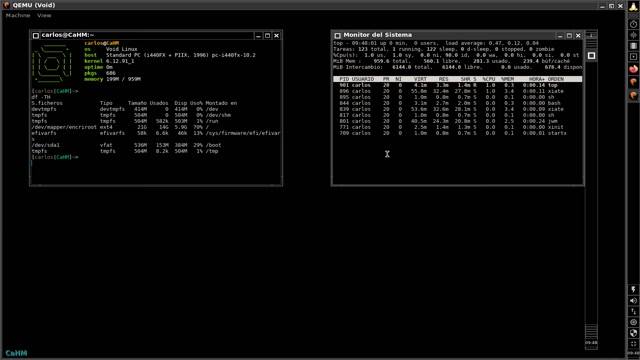Open window menu icon of Monitor del Sistema

click(x=338, y=36)
